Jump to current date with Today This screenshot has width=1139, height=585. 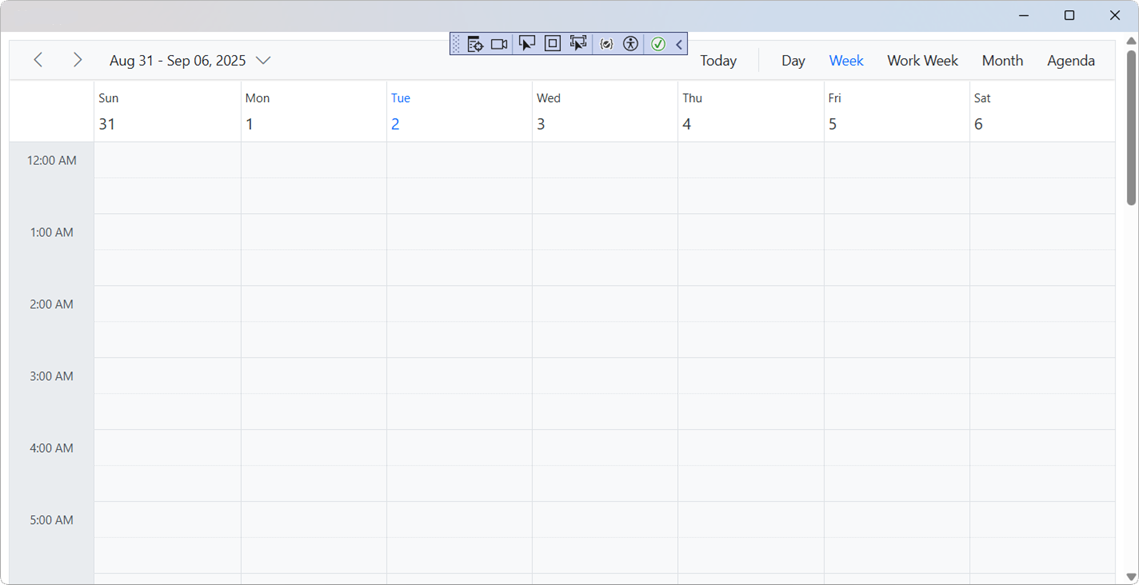point(718,60)
